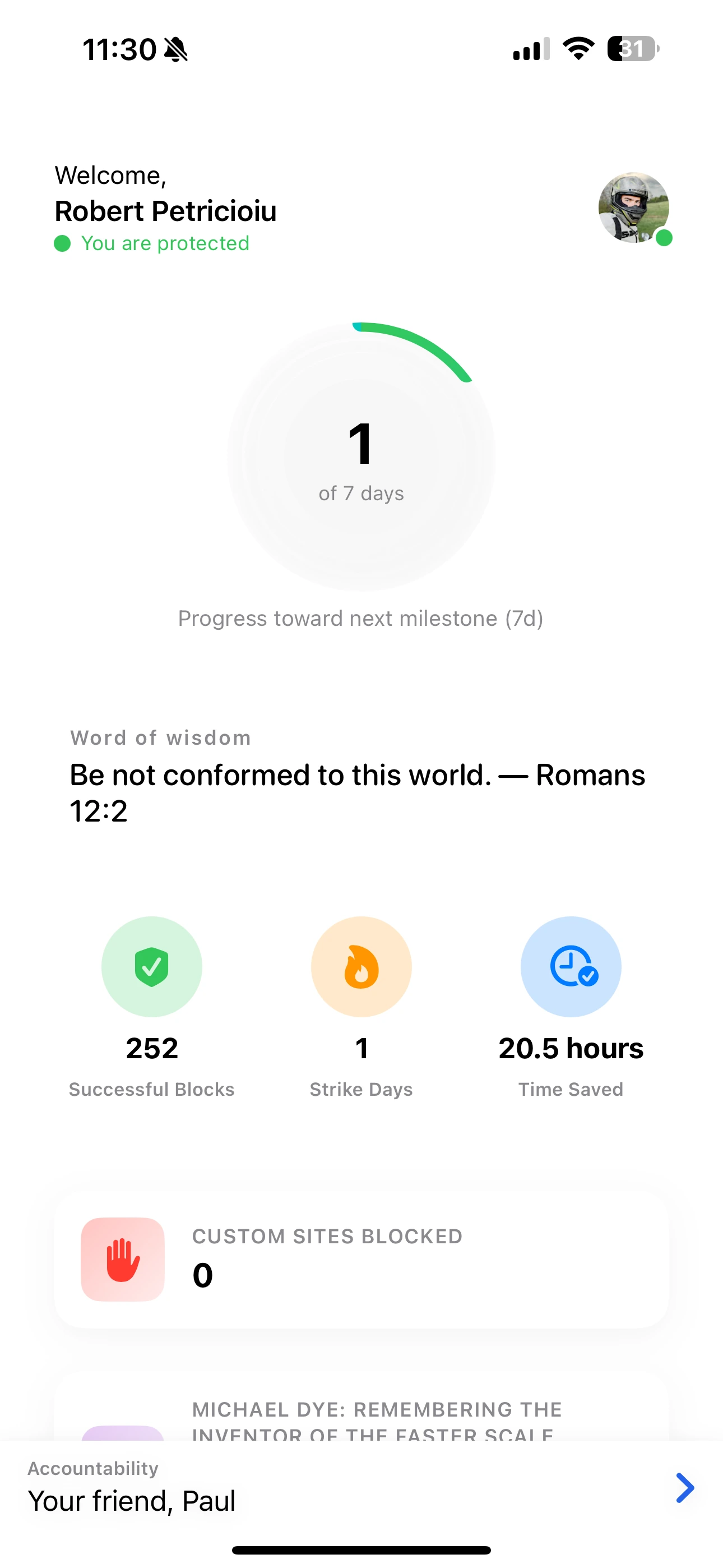Tap the cellular signal bars icon
This screenshot has height=1568, width=723.
(531, 49)
